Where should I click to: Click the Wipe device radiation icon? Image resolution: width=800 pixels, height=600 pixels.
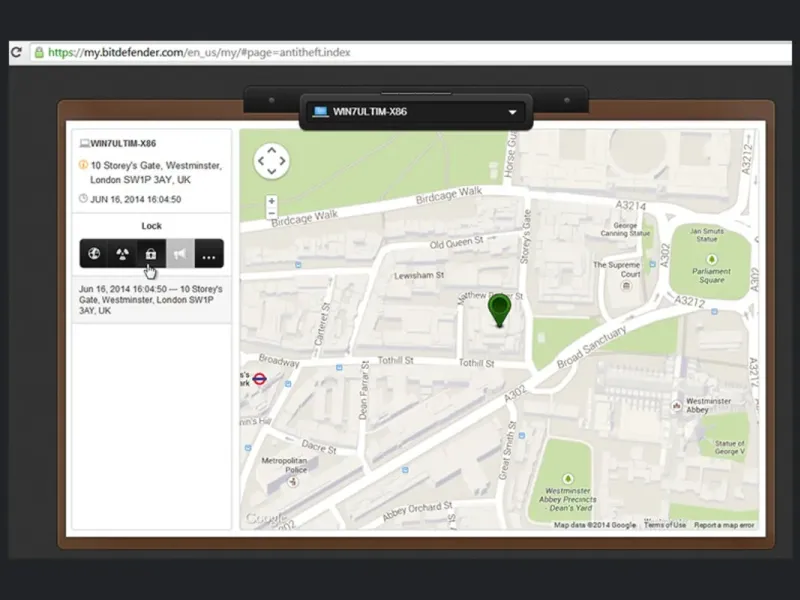(x=122, y=254)
